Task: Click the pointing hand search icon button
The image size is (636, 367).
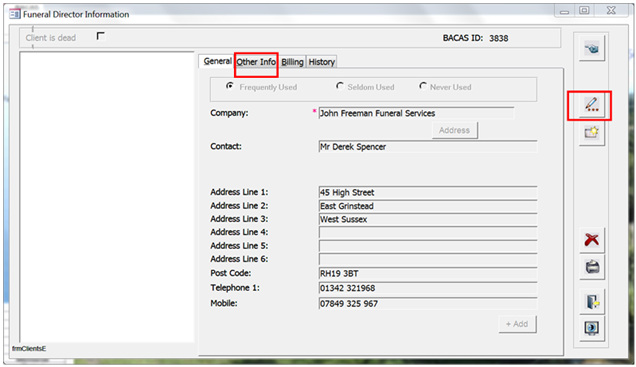Action: coord(592,49)
